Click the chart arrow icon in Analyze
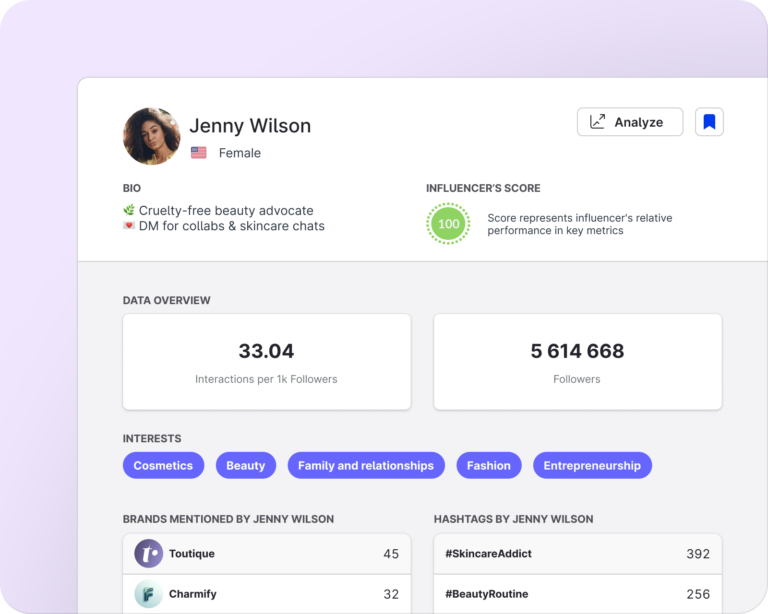This screenshot has width=768, height=614. [597, 122]
